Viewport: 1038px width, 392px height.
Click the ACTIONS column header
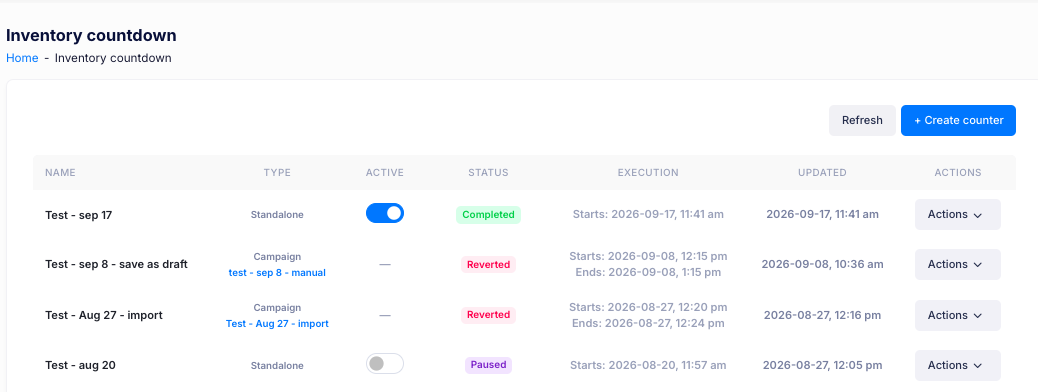coord(958,172)
